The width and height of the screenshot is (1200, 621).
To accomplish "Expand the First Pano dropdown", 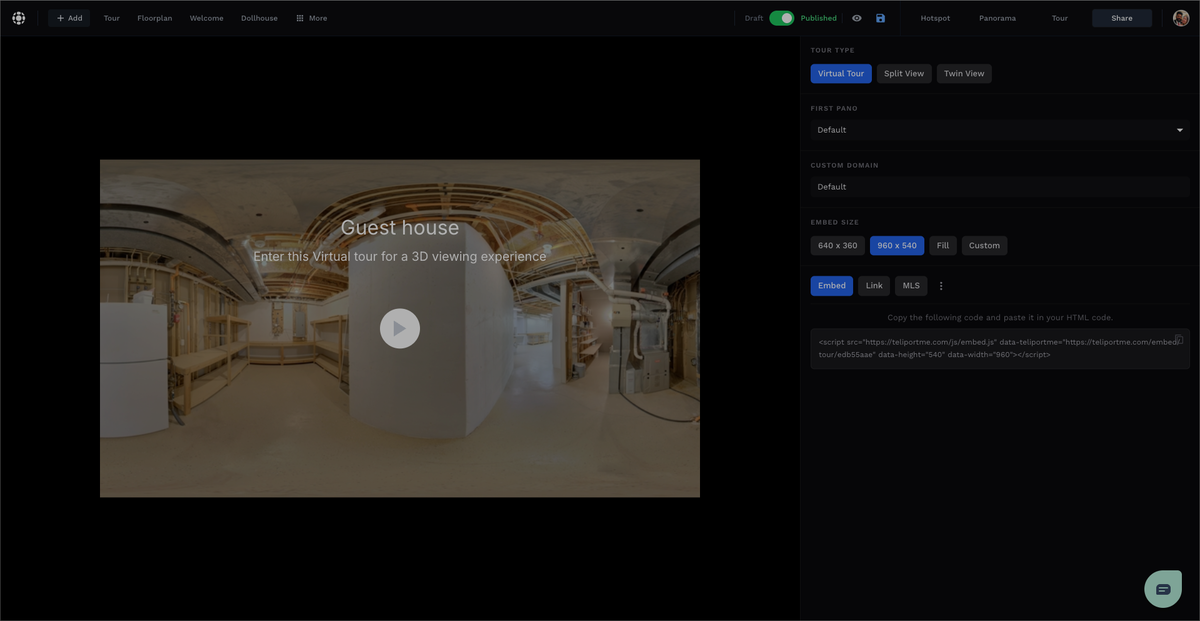I will tap(1000, 130).
